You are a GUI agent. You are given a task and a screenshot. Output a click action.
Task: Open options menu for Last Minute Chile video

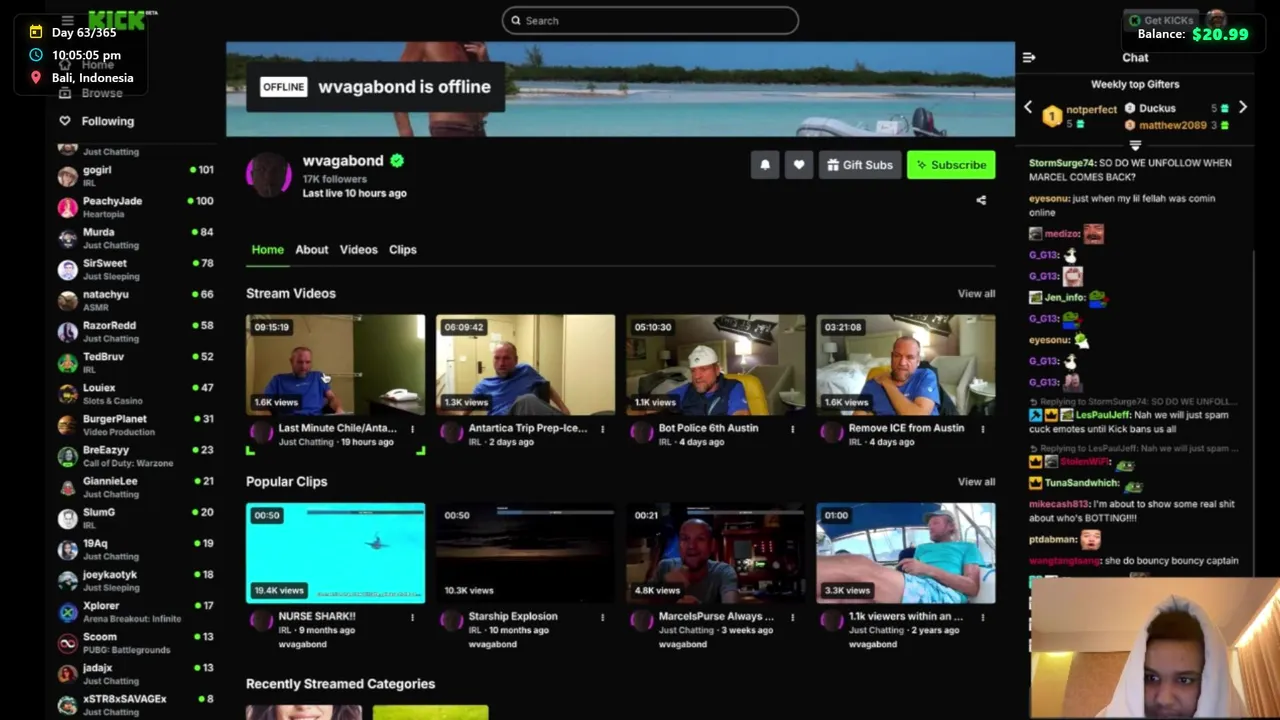click(x=412, y=429)
